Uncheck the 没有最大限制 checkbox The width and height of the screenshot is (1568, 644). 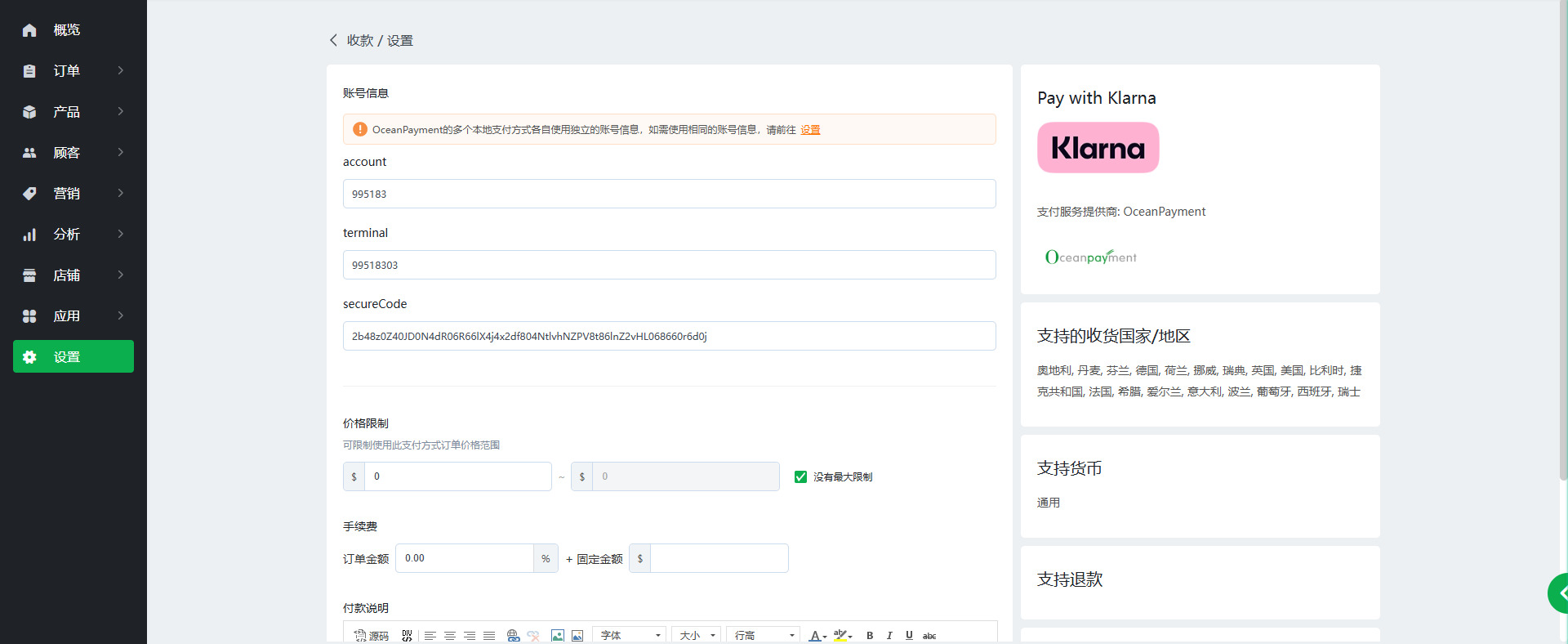[800, 476]
